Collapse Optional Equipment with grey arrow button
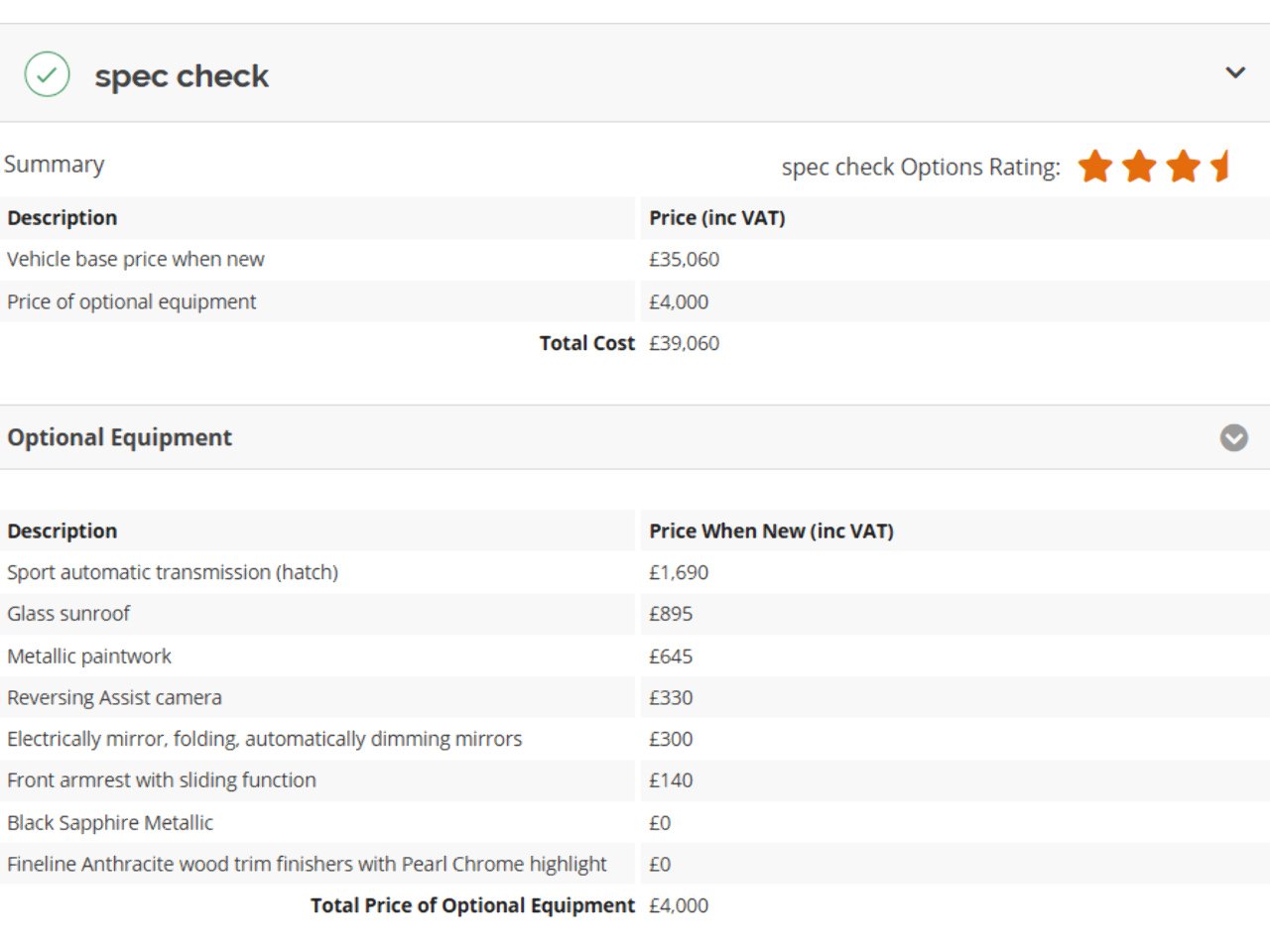Screen dimensions: 1270x952 [x=1234, y=437]
